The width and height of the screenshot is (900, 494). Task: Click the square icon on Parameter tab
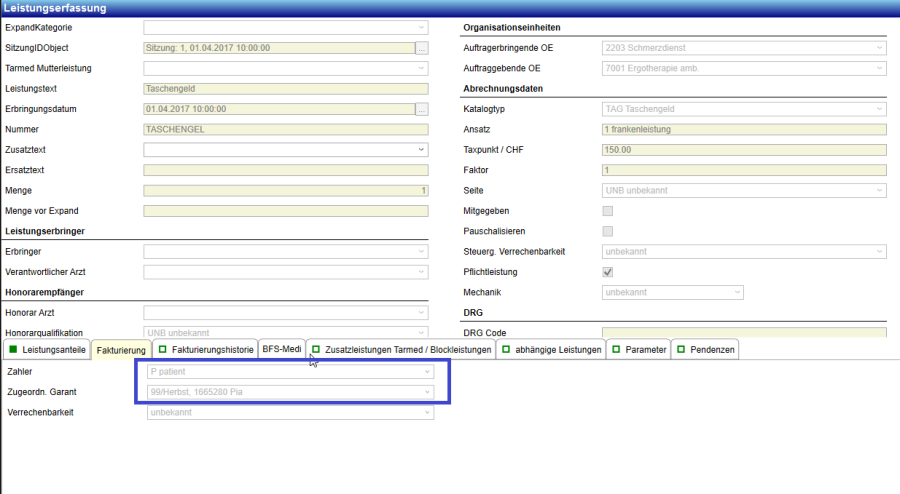pos(616,350)
